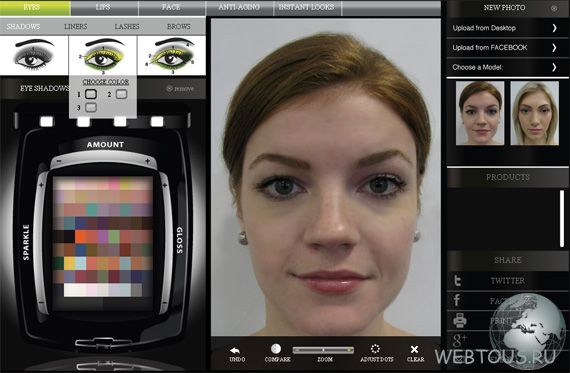Click the Compare circle icon
Image resolution: width=570 pixels, height=373 pixels.
(276, 349)
